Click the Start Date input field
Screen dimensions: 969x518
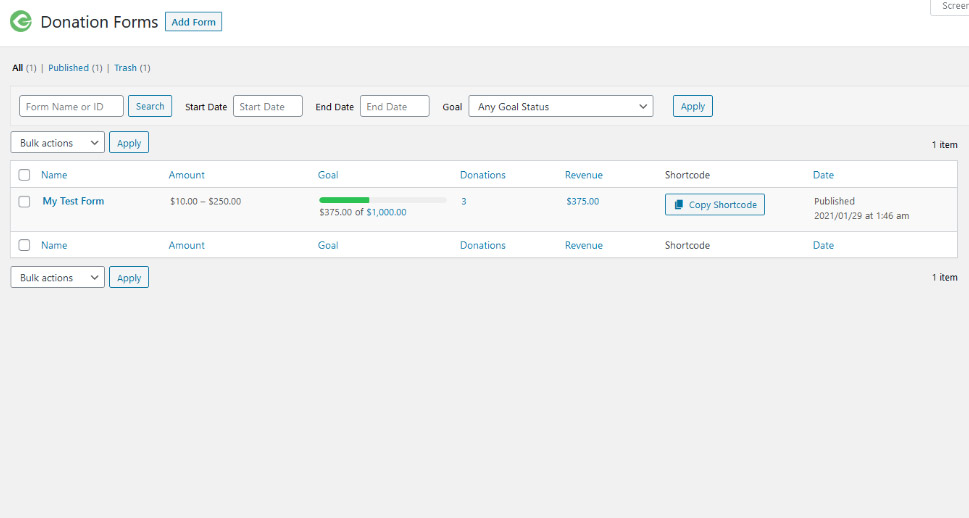point(268,107)
